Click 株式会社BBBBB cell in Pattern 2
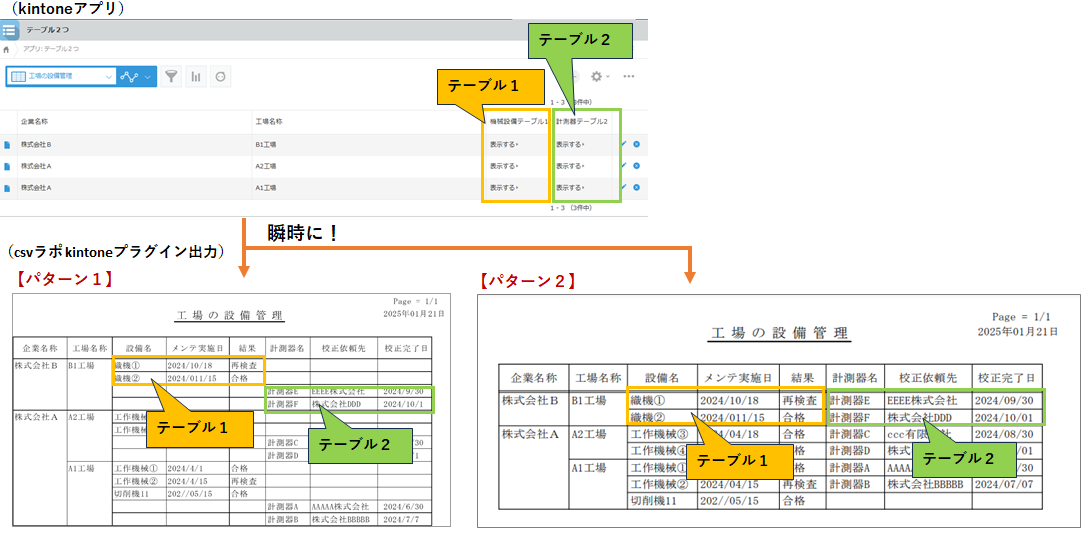Image resolution: width=1087 pixels, height=538 pixels. [x=925, y=483]
